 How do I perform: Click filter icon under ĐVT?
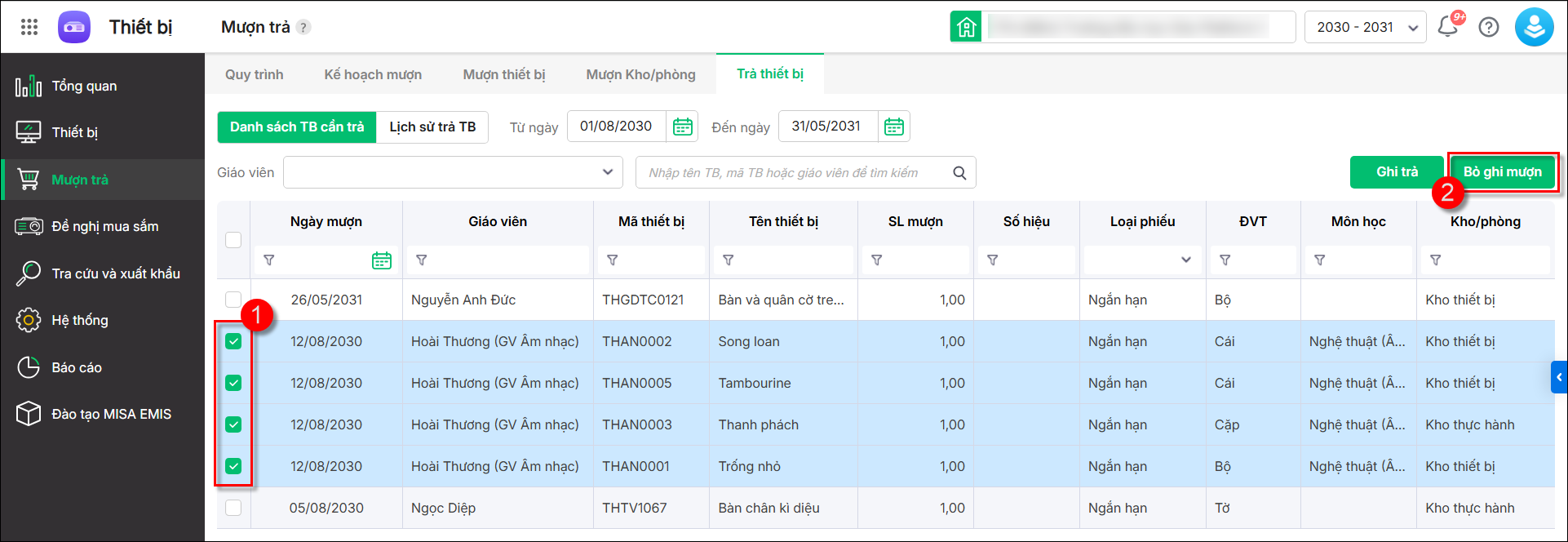(1225, 260)
